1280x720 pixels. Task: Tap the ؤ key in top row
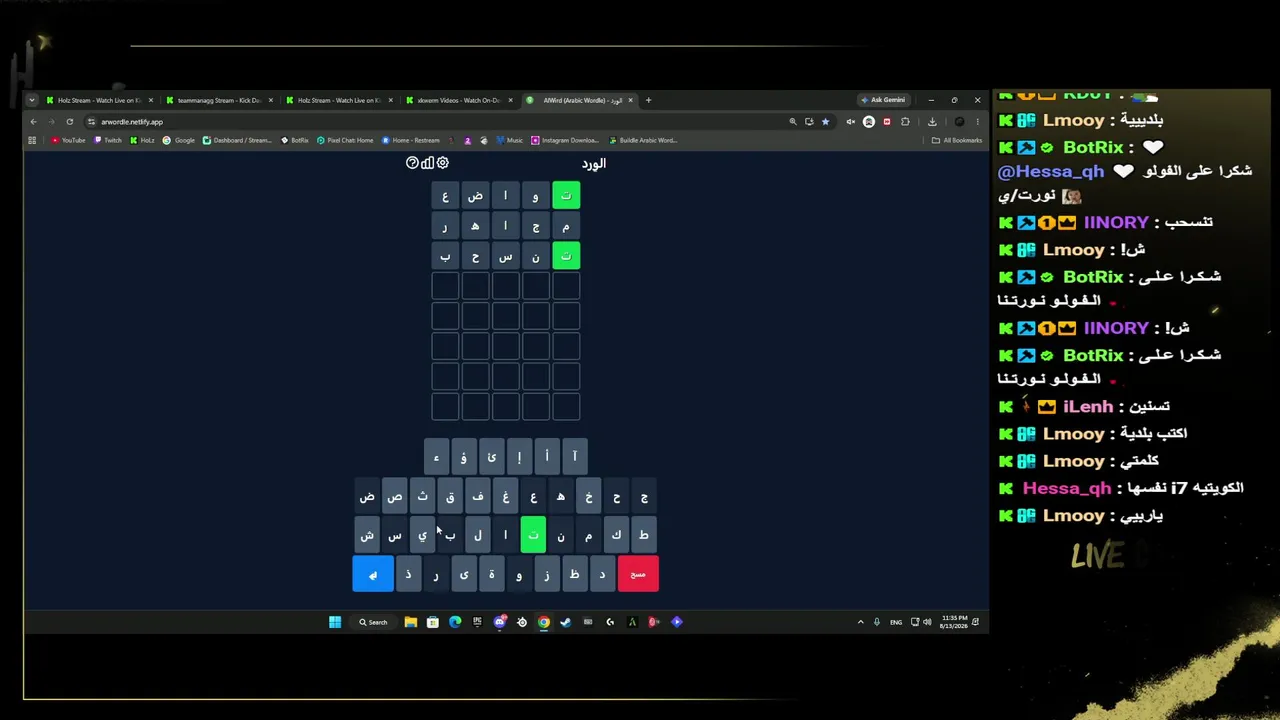click(464, 457)
